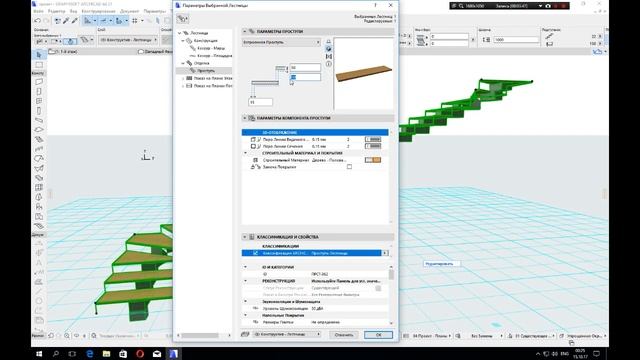
Task: Open Opera browser from the taskbar
Action: 140,353
